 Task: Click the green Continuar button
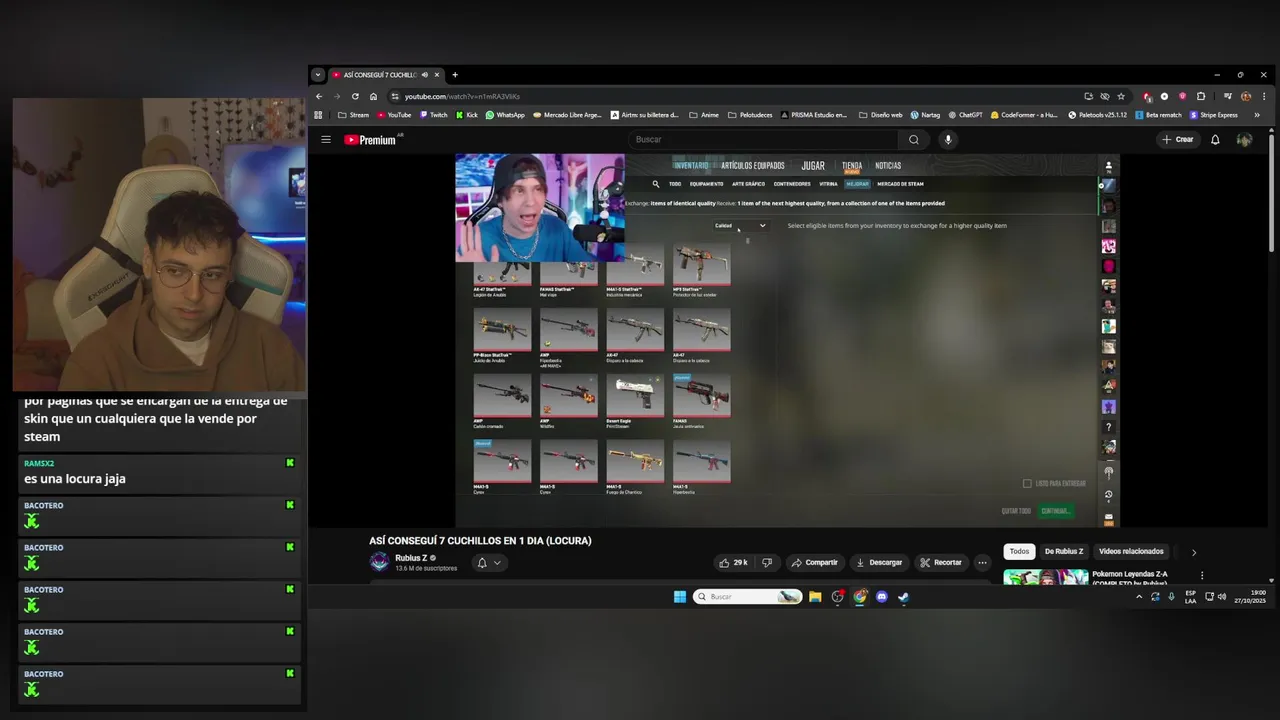tap(1055, 511)
